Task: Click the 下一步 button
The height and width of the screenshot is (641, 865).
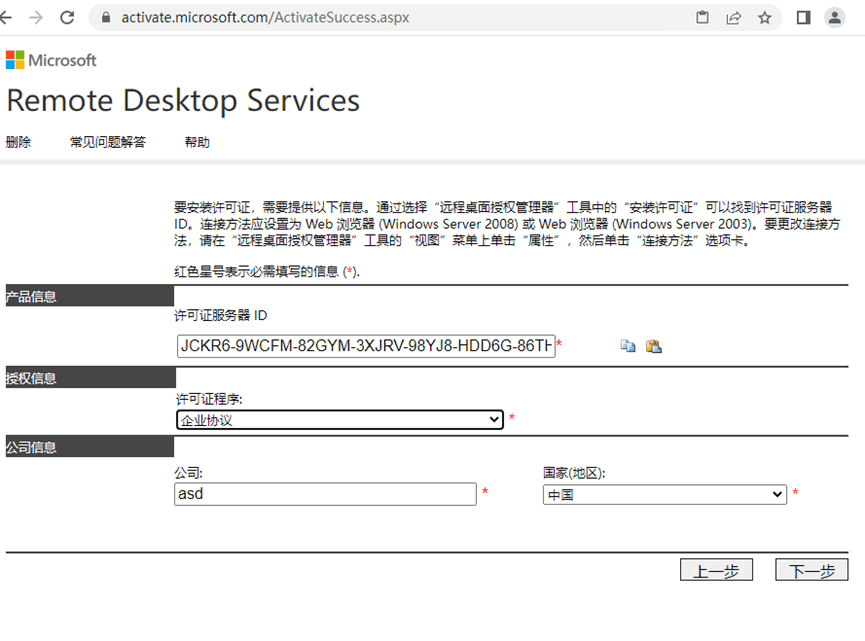Action: pos(812,569)
